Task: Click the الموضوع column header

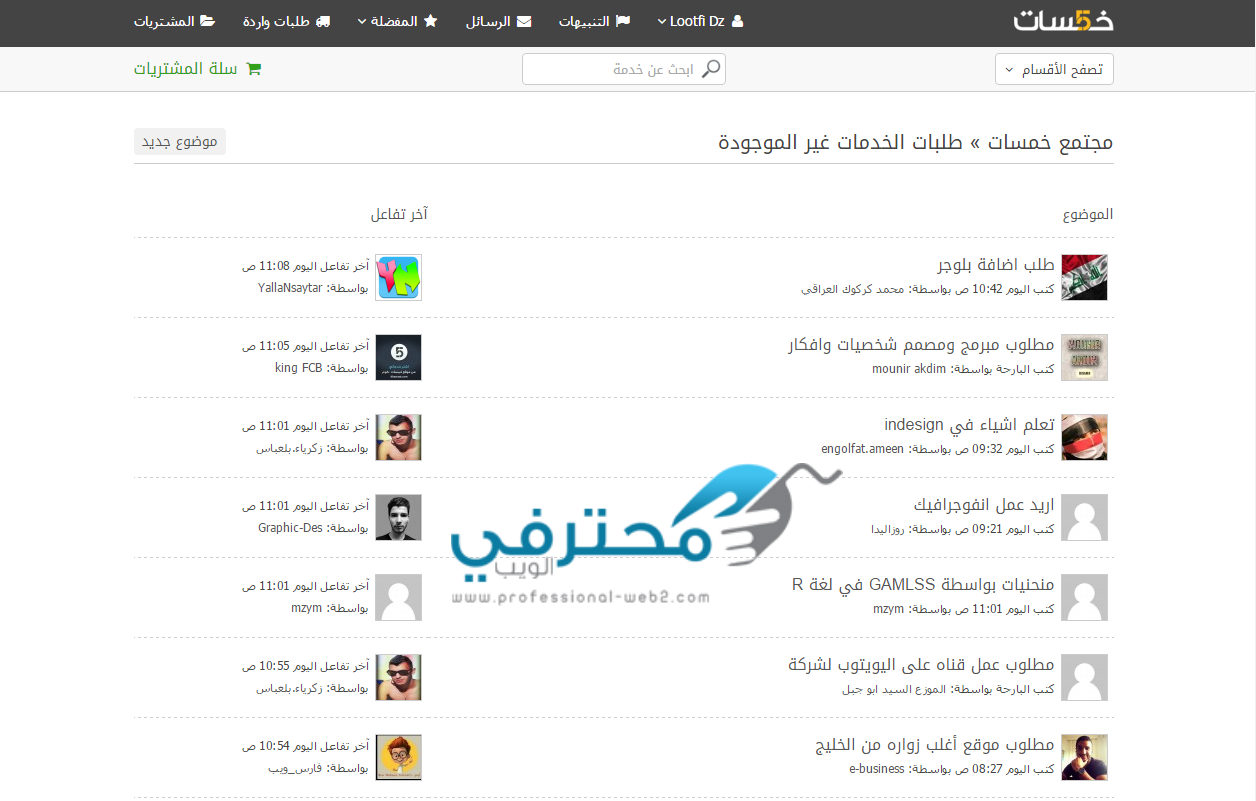Action: (x=1088, y=214)
